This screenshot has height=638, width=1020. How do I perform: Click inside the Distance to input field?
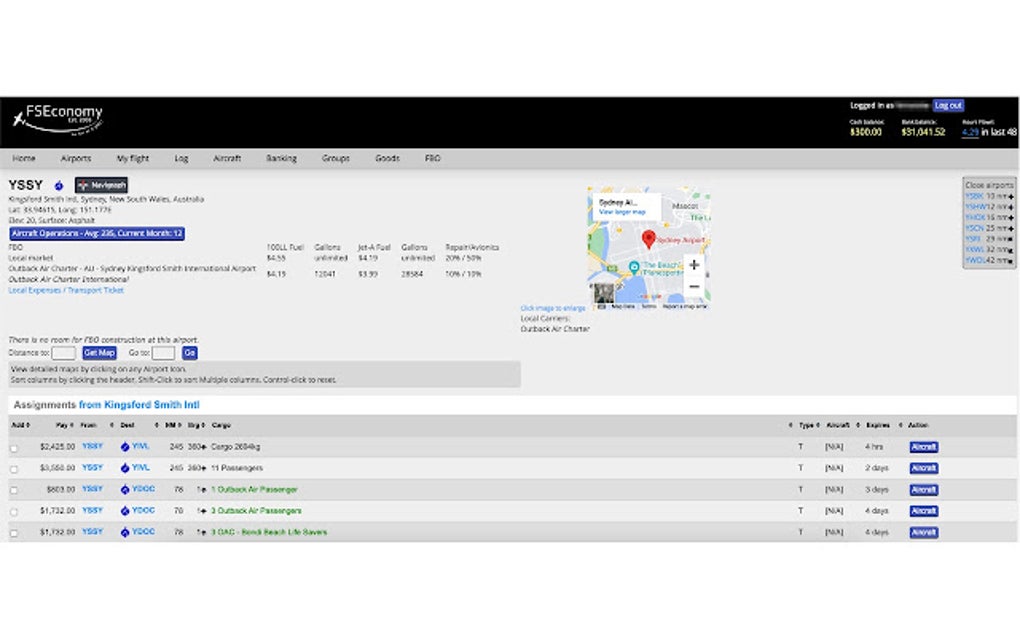(x=64, y=353)
